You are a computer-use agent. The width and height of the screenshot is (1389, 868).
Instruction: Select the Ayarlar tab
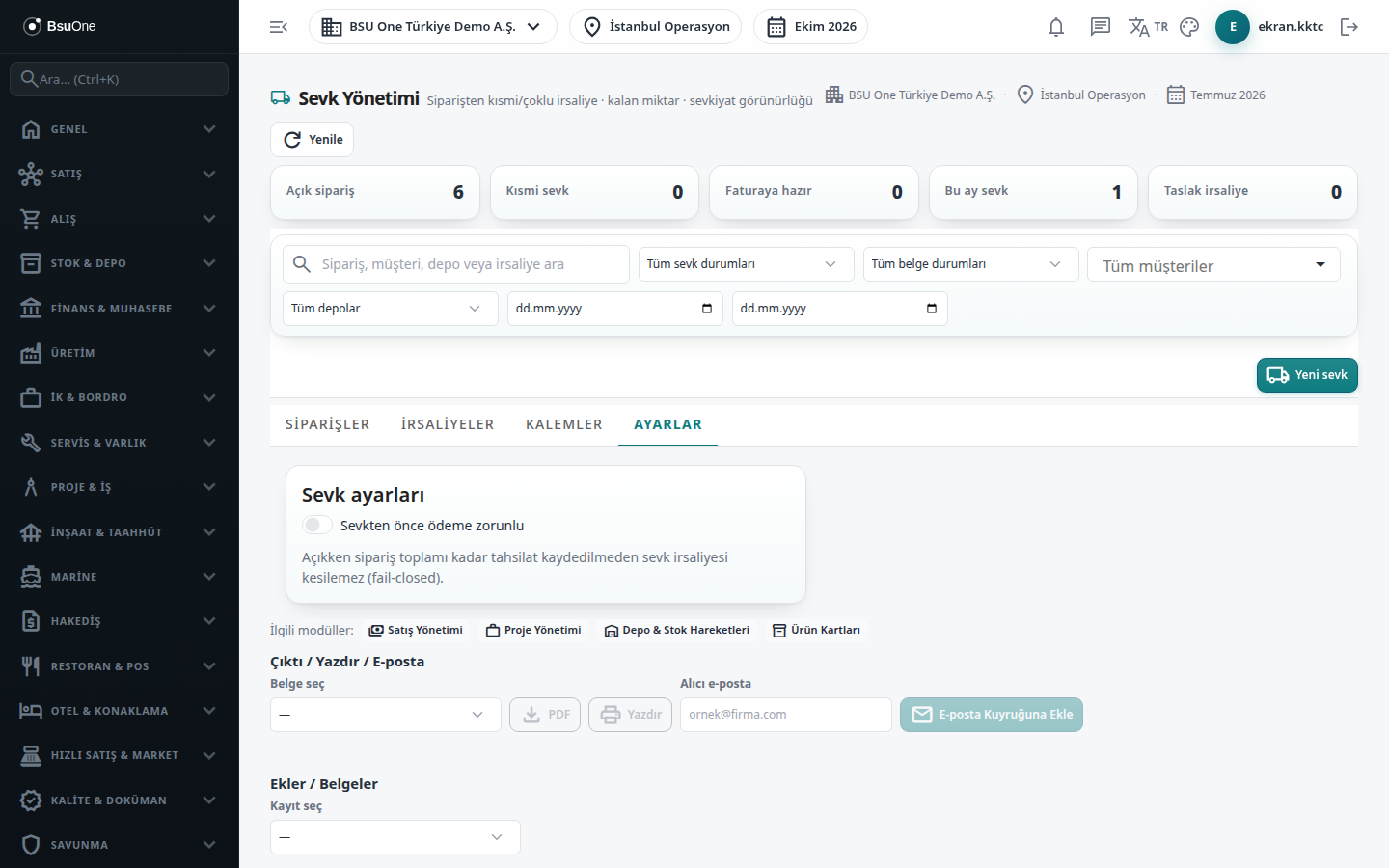(x=667, y=424)
